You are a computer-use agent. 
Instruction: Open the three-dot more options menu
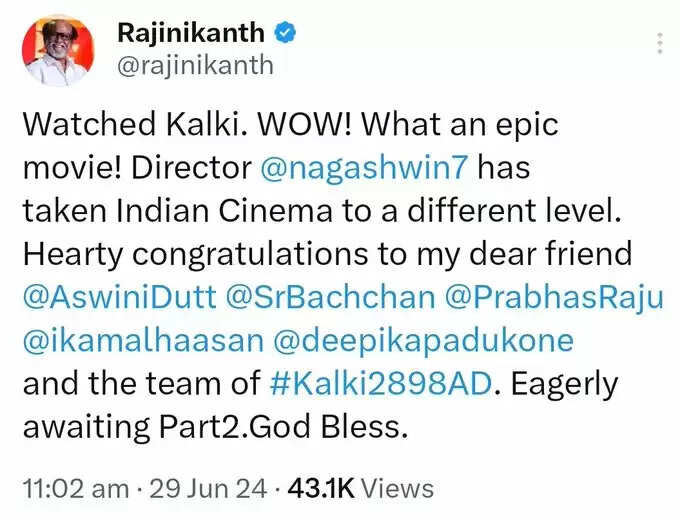[660, 43]
